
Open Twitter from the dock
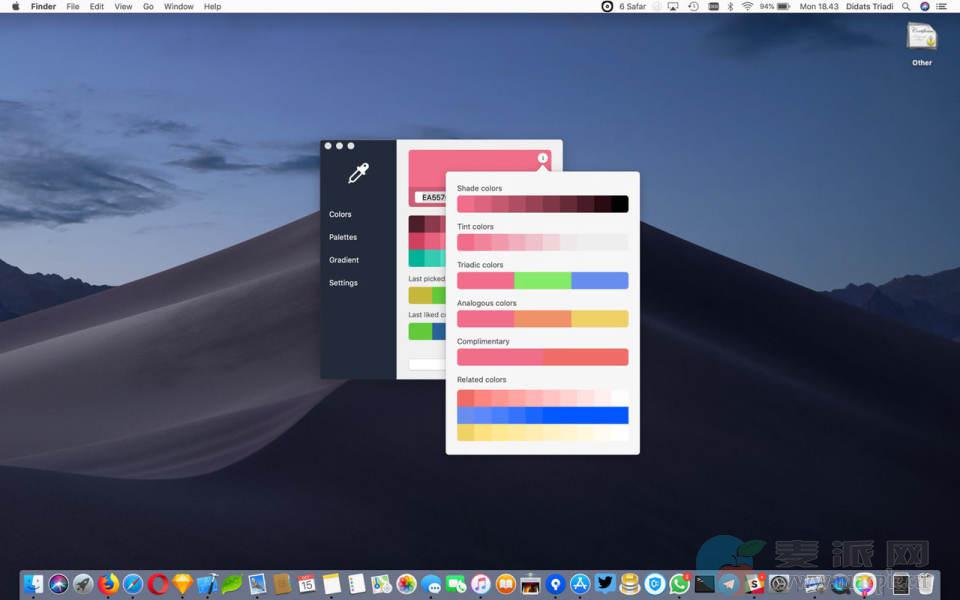pyautogui.click(x=605, y=584)
